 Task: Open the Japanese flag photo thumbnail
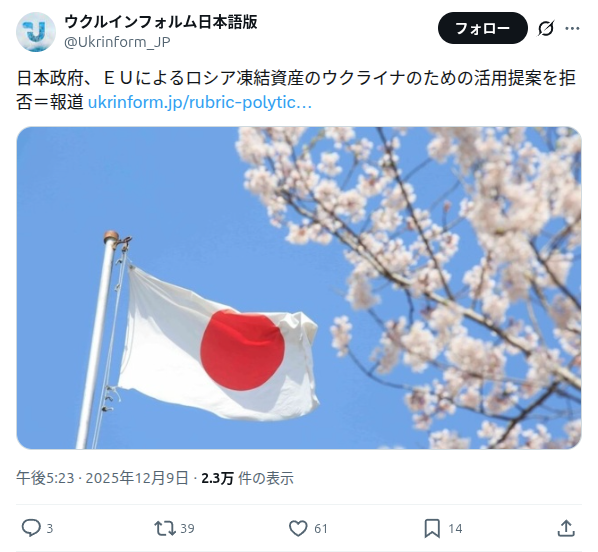tap(299, 288)
